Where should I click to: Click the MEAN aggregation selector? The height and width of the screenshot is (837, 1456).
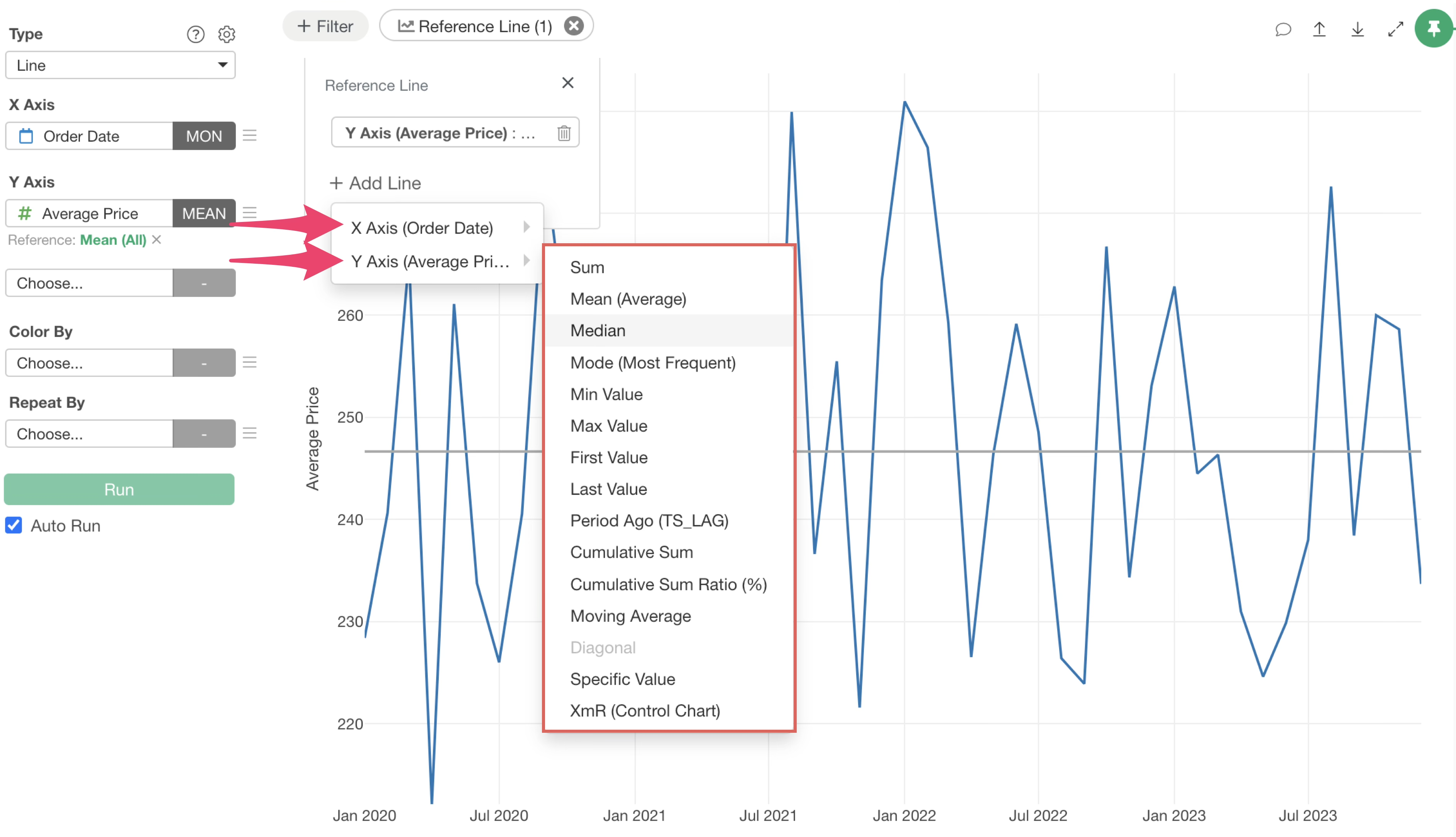(x=204, y=213)
